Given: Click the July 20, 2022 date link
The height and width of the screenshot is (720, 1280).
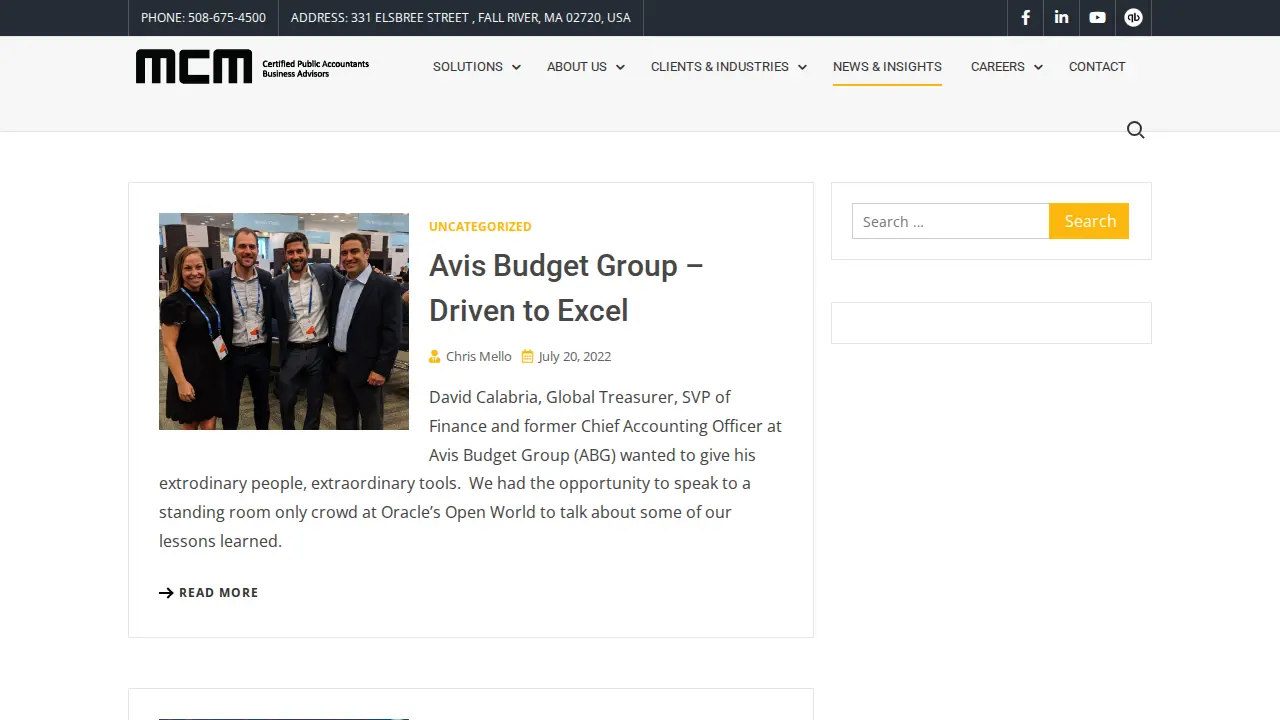Looking at the screenshot, I should (x=574, y=357).
